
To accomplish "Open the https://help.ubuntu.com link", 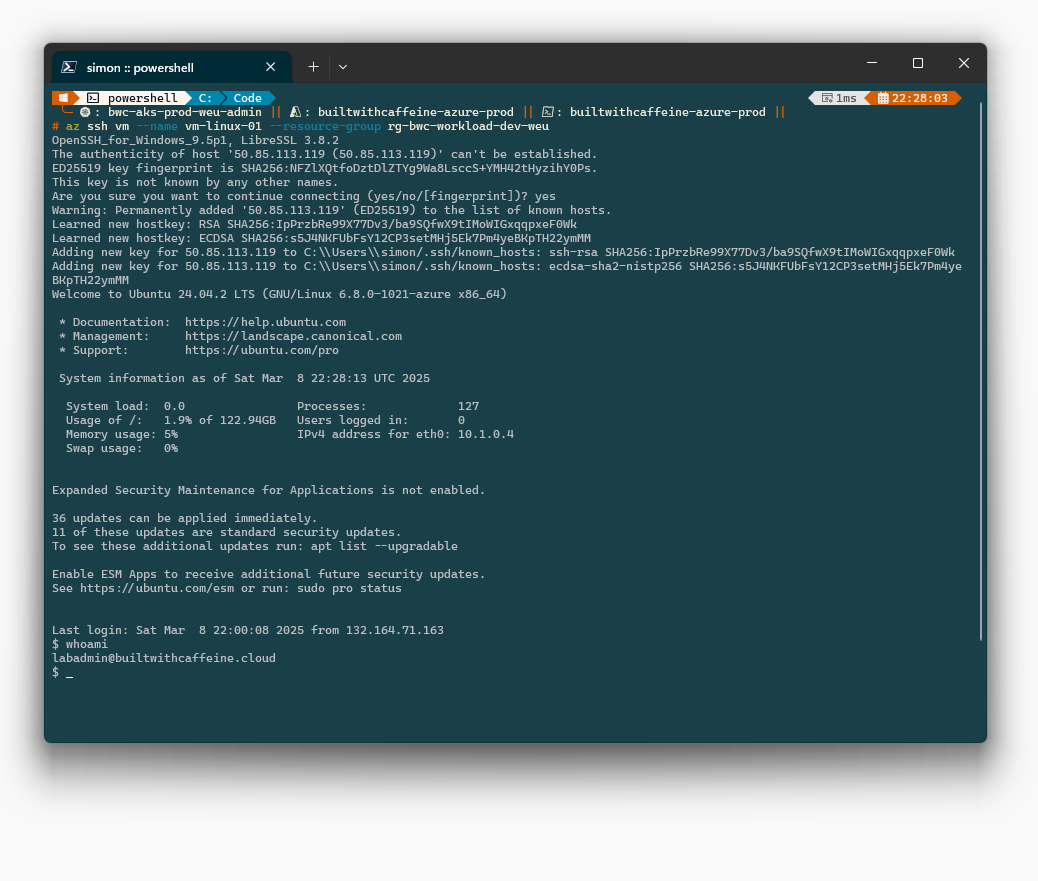I will [265, 322].
